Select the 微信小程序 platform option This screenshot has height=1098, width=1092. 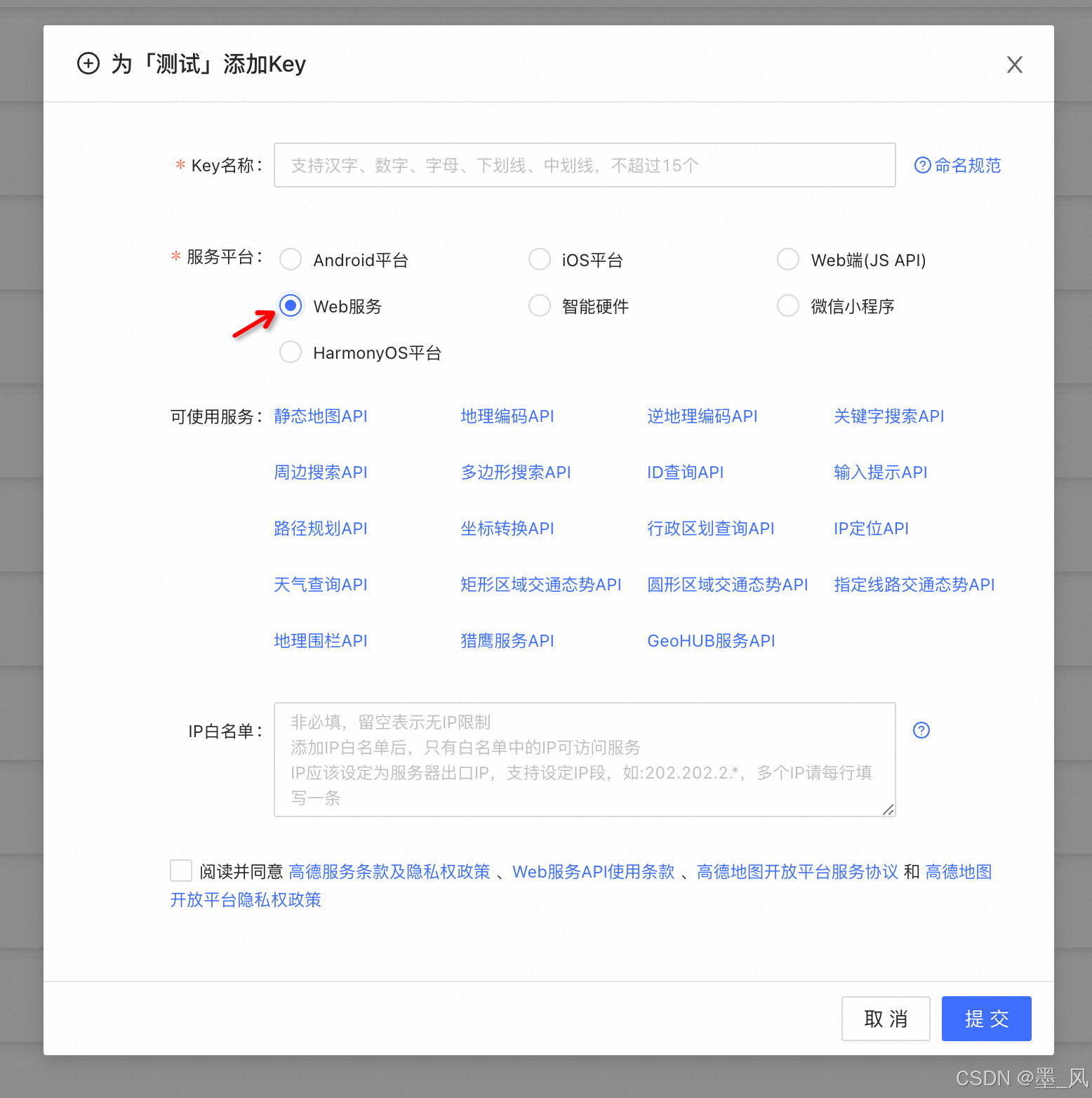pyautogui.click(x=787, y=305)
